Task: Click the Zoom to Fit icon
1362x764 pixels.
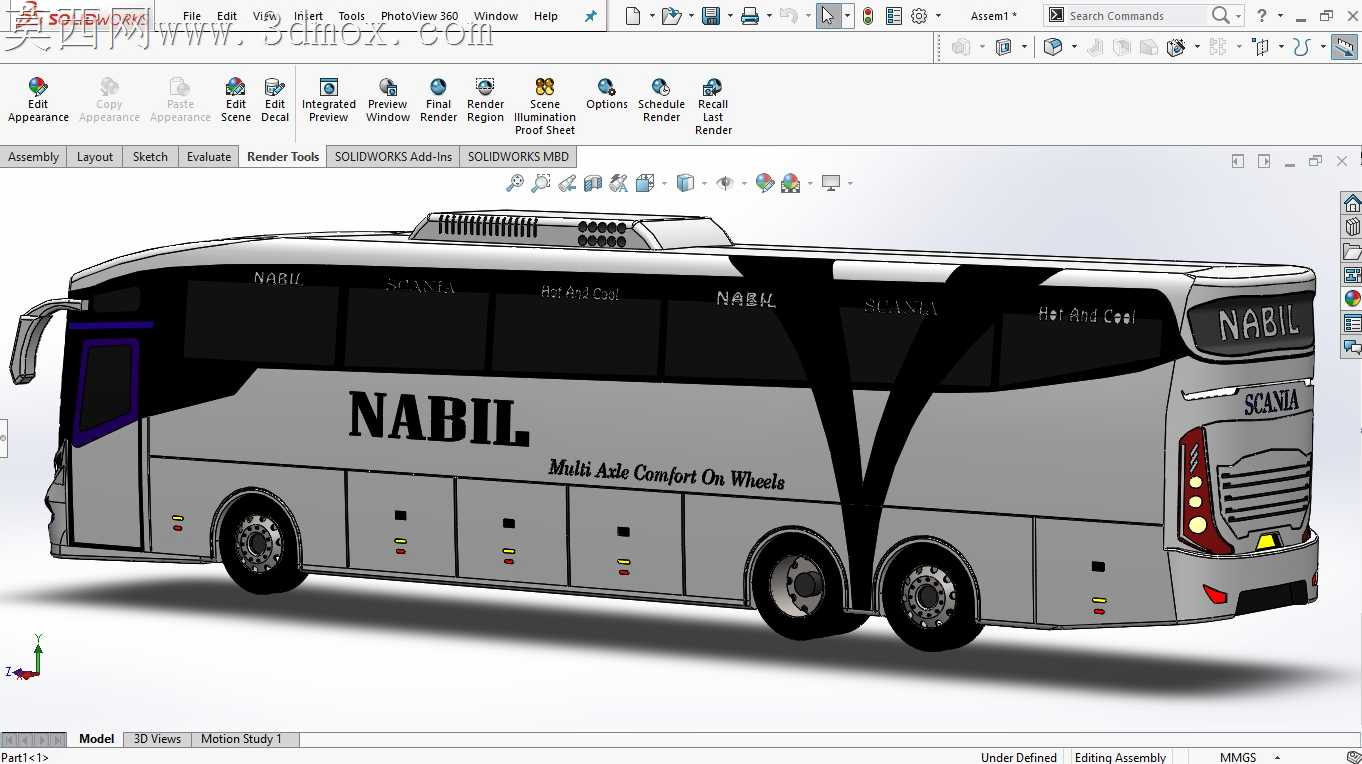Action: 515,183
